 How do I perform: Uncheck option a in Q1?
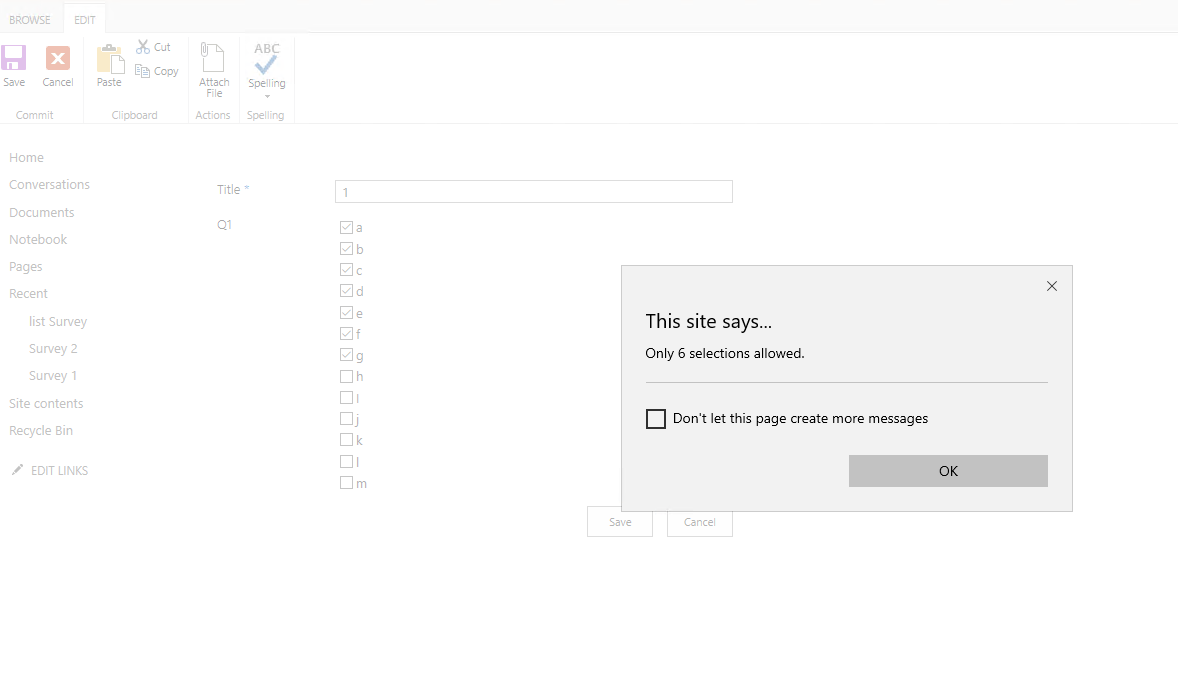pos(346,227)
